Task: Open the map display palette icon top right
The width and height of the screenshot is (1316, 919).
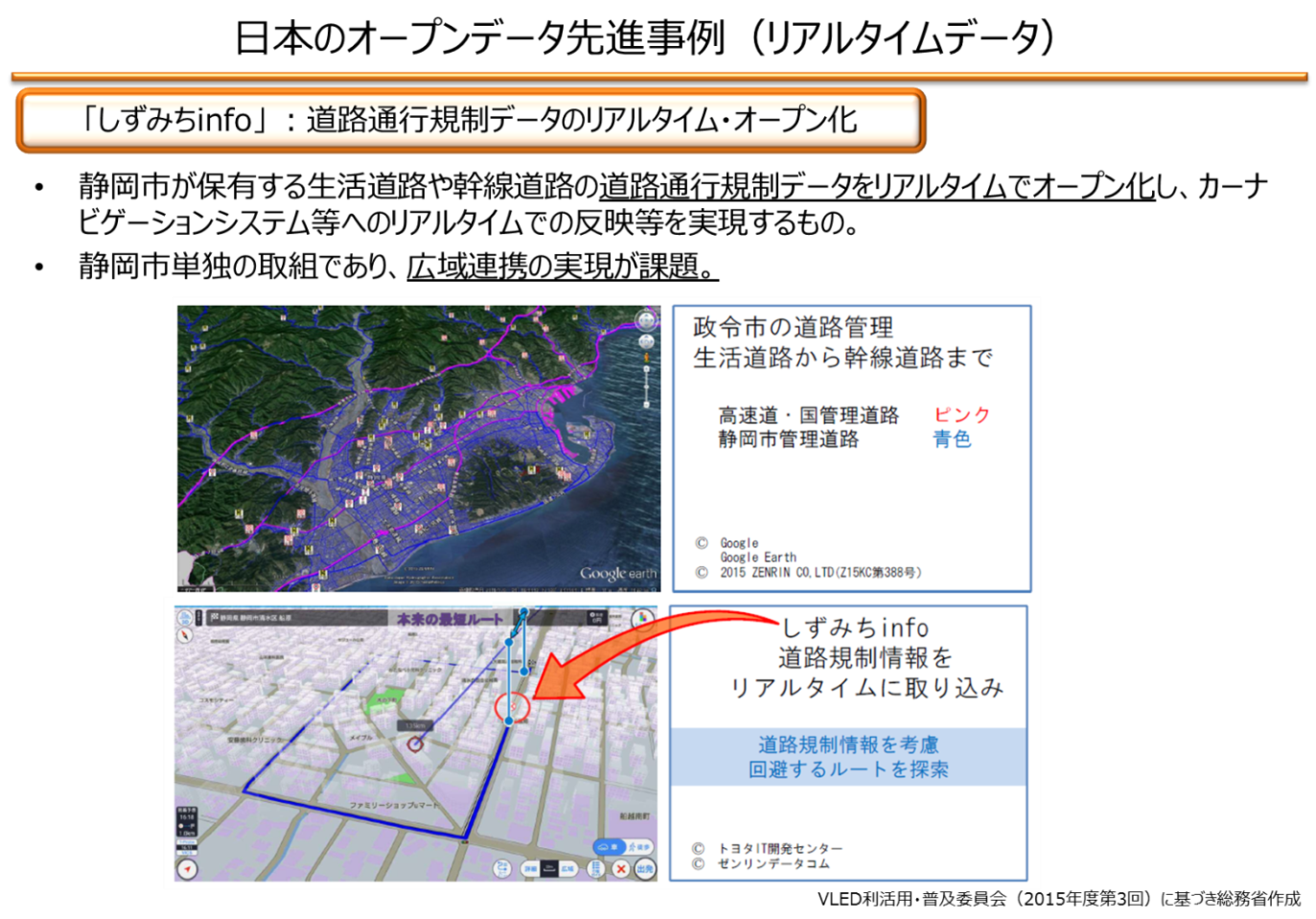Action: pyautogui.click(x=641, y=618)
